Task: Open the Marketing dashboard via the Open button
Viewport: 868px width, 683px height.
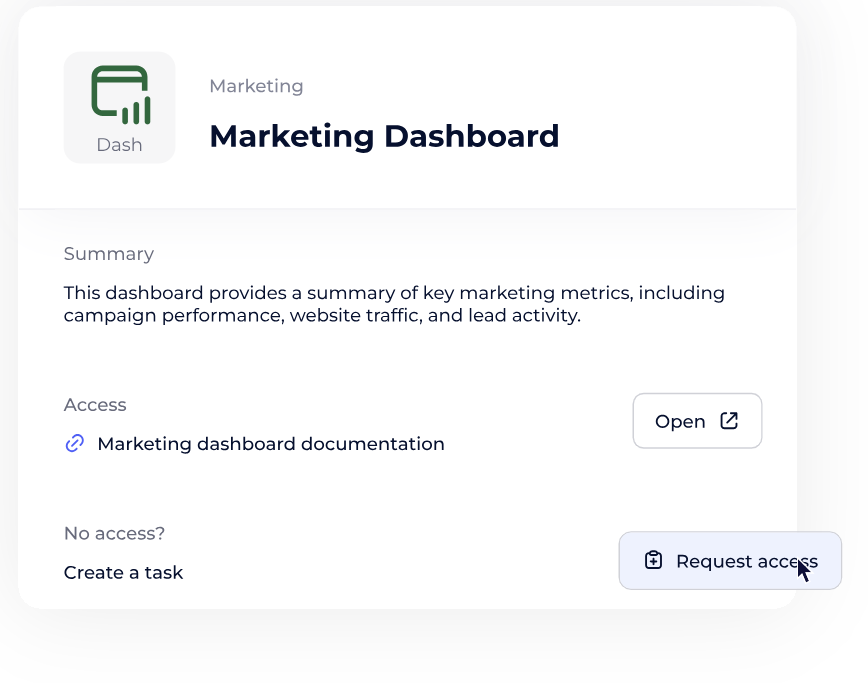Action: [x=697, y=421]
